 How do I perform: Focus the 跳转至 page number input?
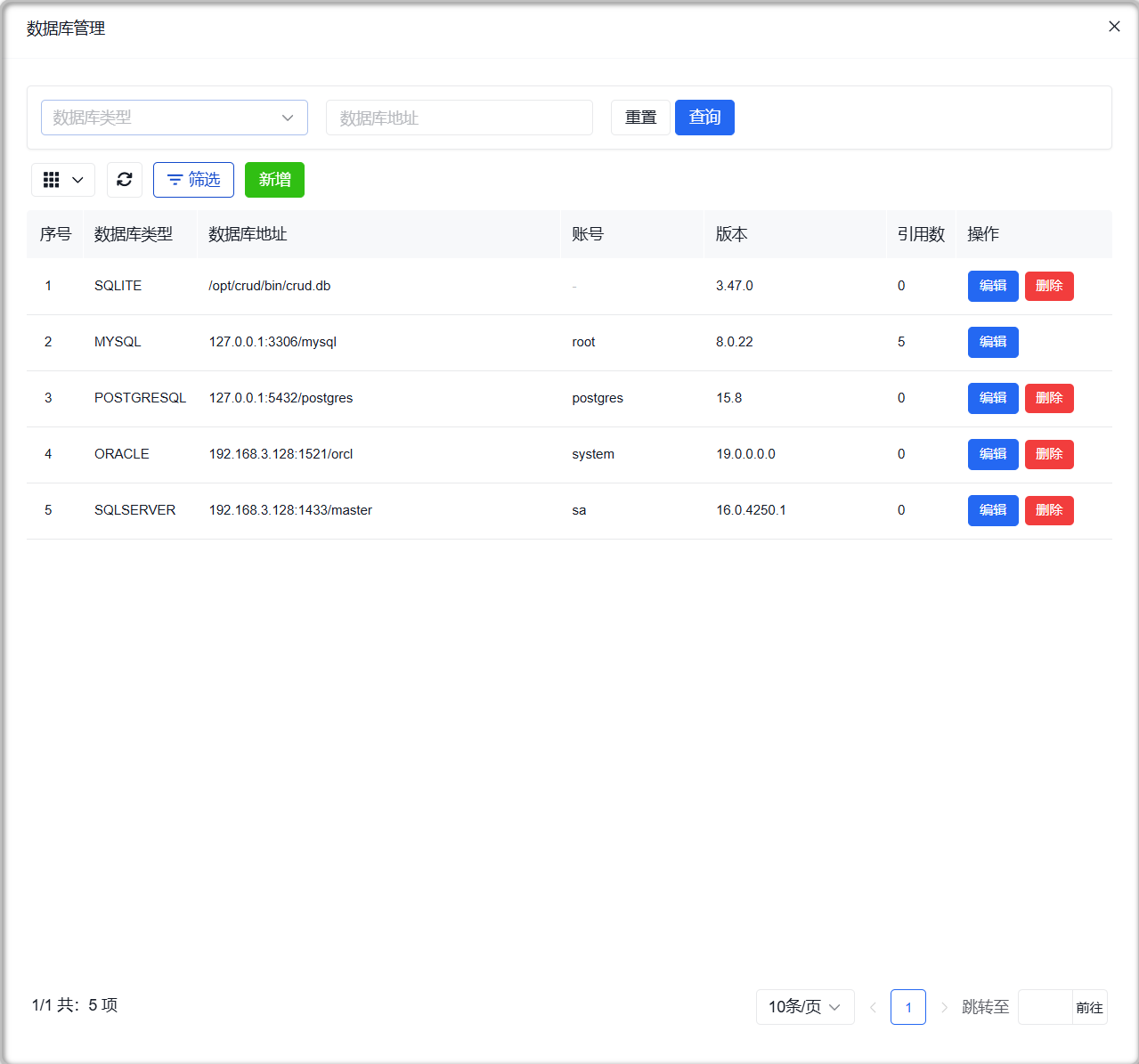(x=1045, y=1007)
